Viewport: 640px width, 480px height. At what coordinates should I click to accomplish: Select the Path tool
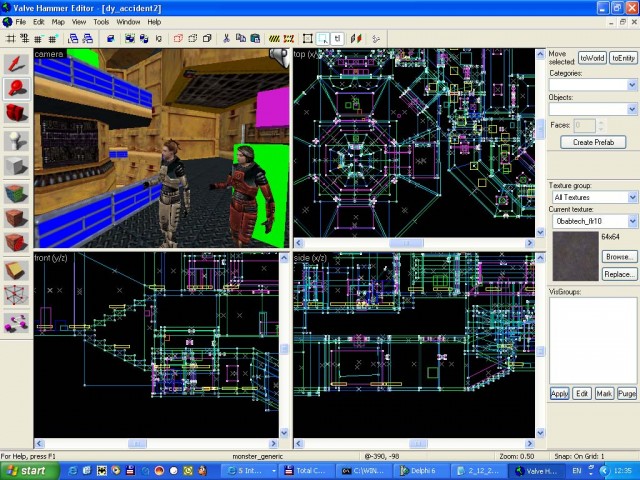pyautogui.click(x=16, y=323)
